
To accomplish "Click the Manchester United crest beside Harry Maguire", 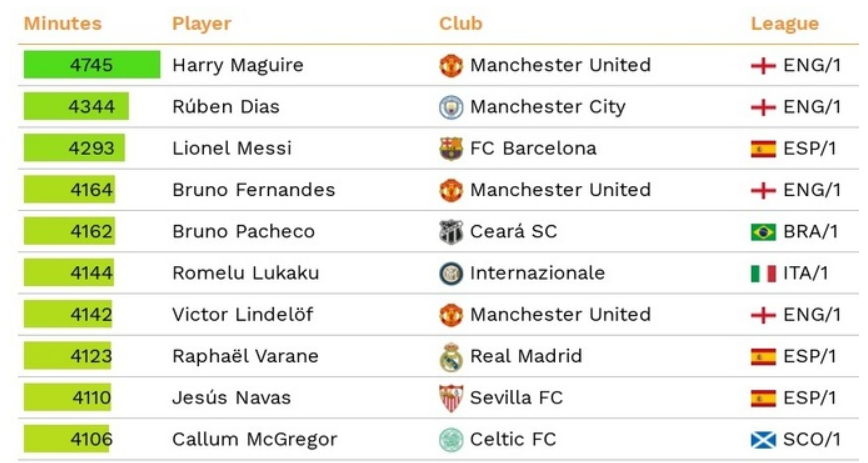I will click(x=451, y=65).
